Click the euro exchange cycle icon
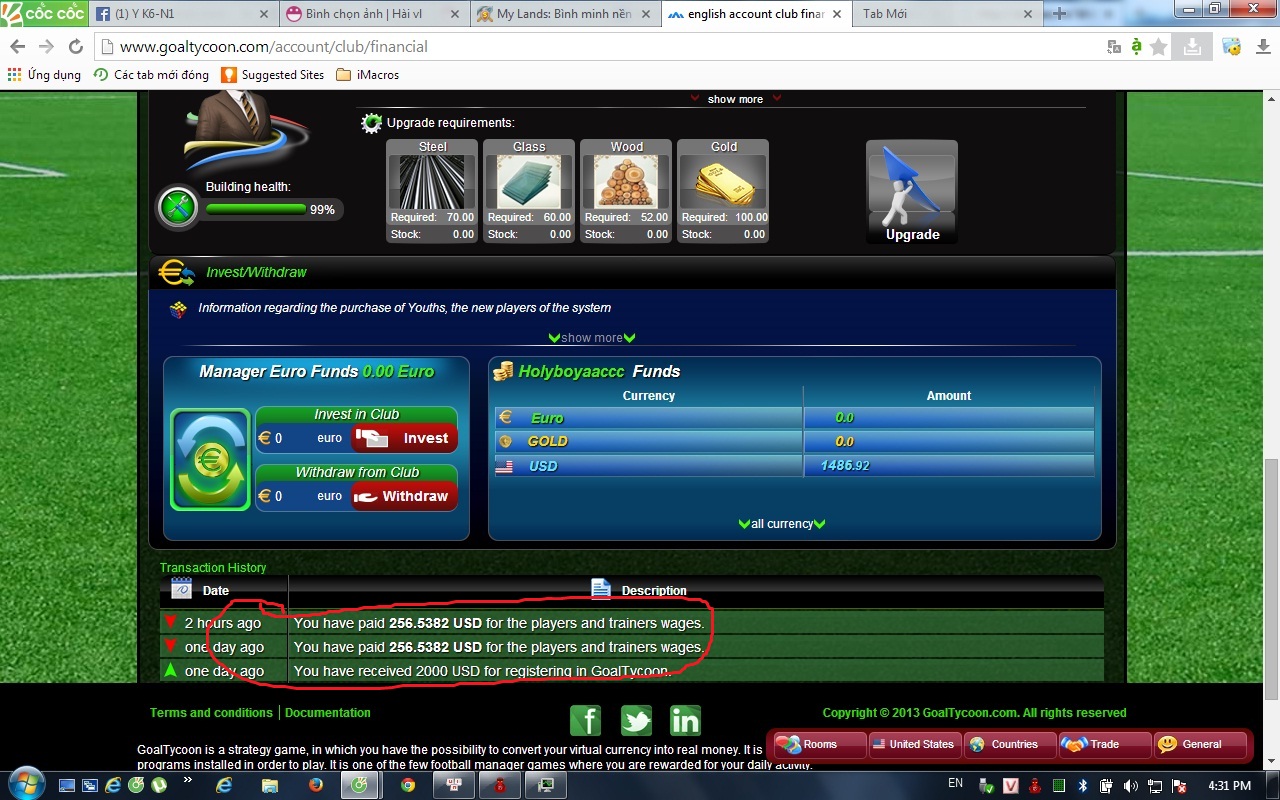1280x800 pixels. click(x=210, y=459)
